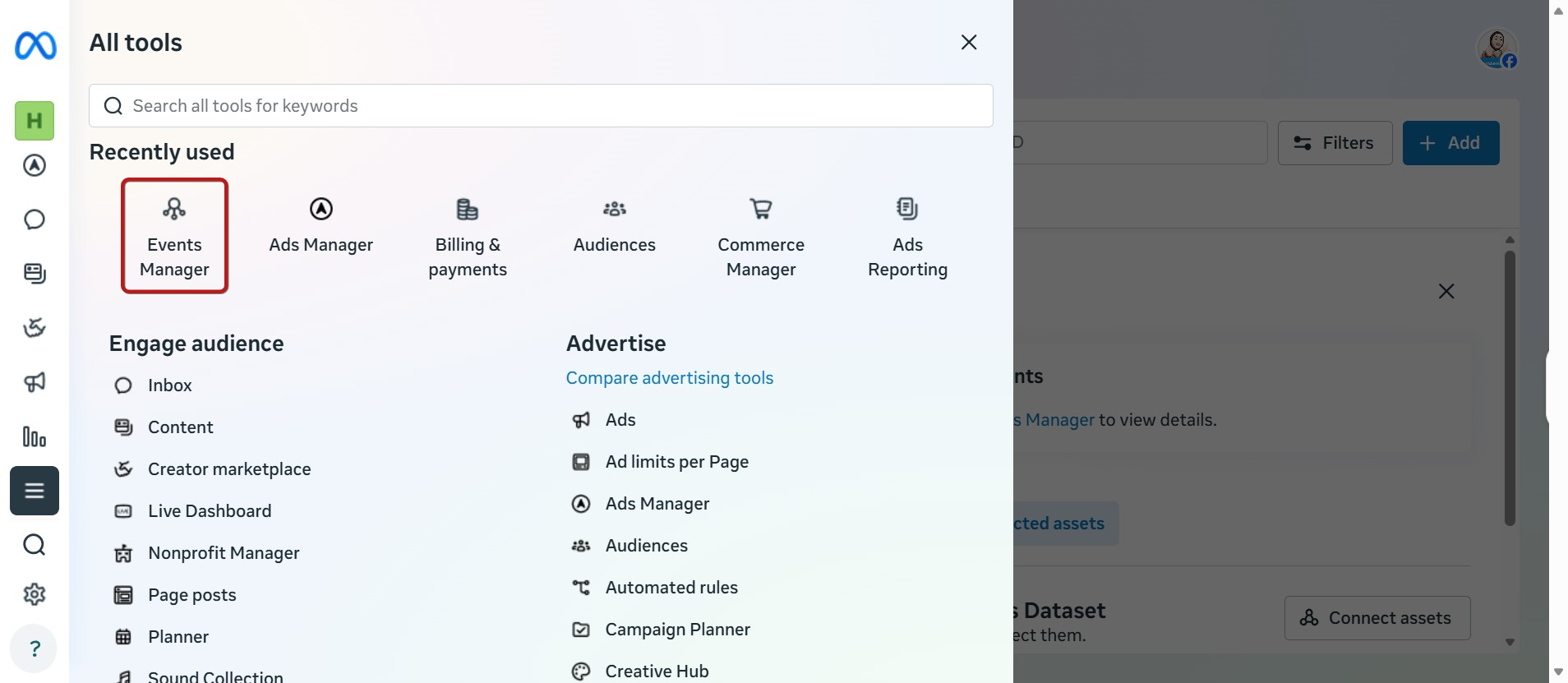Image resolution: width=1568 pixels, height=683 pixels.
Task: Click the Filters button
Action: 1335,143
